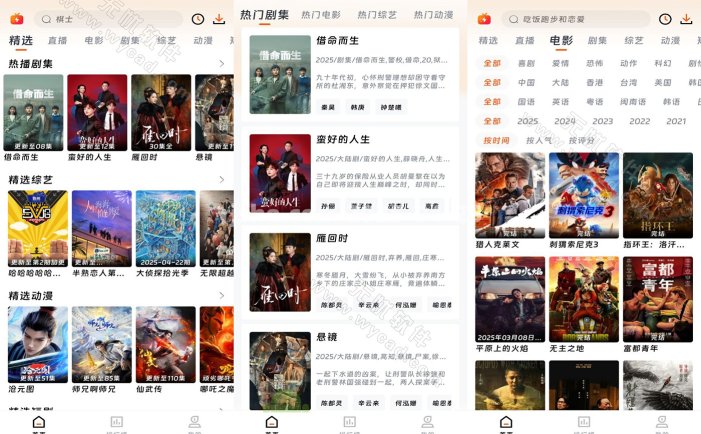Tap home icon in right screen bottom bar
Viewport: 701px width, 434px height.
click(x=506, y=421)
